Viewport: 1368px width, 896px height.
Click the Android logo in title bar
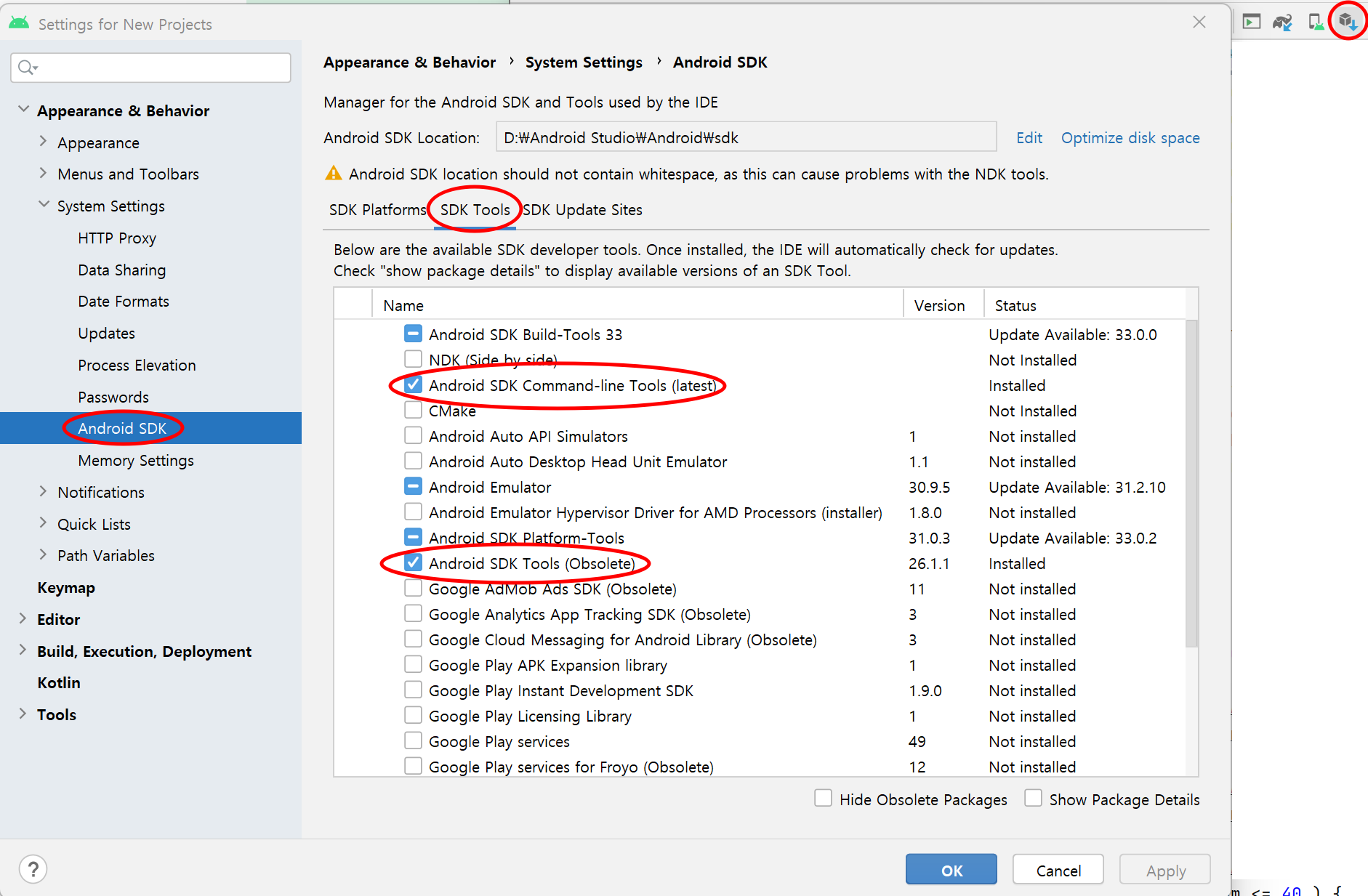(19, 24)
